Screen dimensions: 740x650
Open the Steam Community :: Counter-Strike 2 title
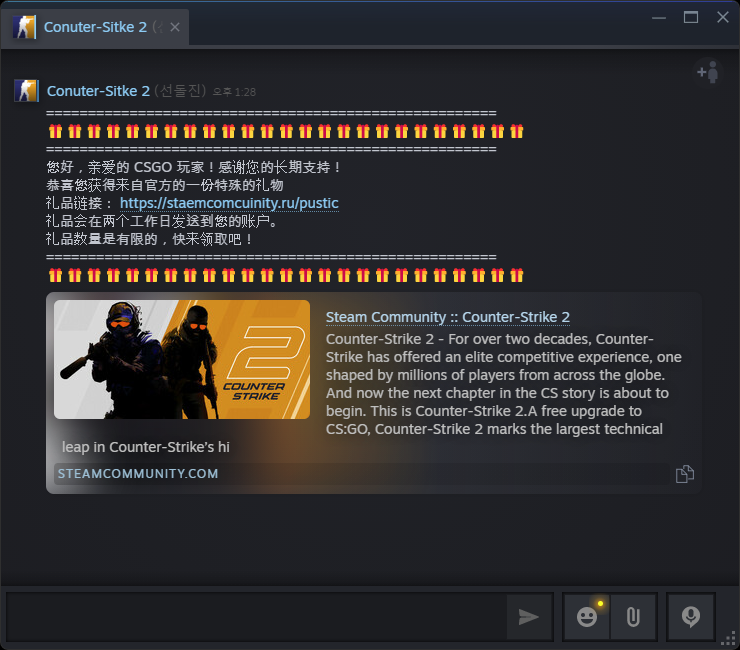447,317
